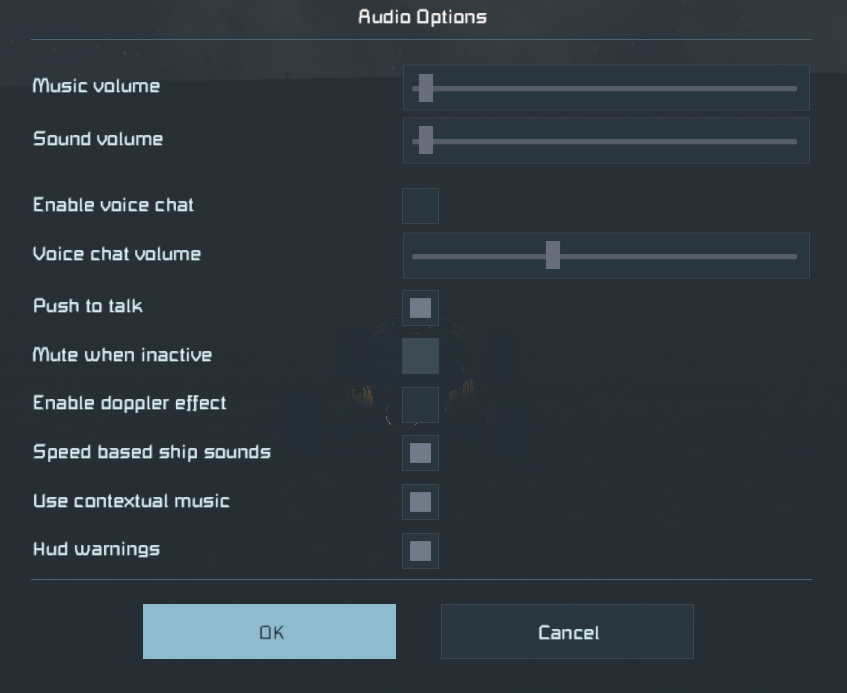Click the Enable doppler effect label
The image size is (847, 693).
click(x=130, y=403)
